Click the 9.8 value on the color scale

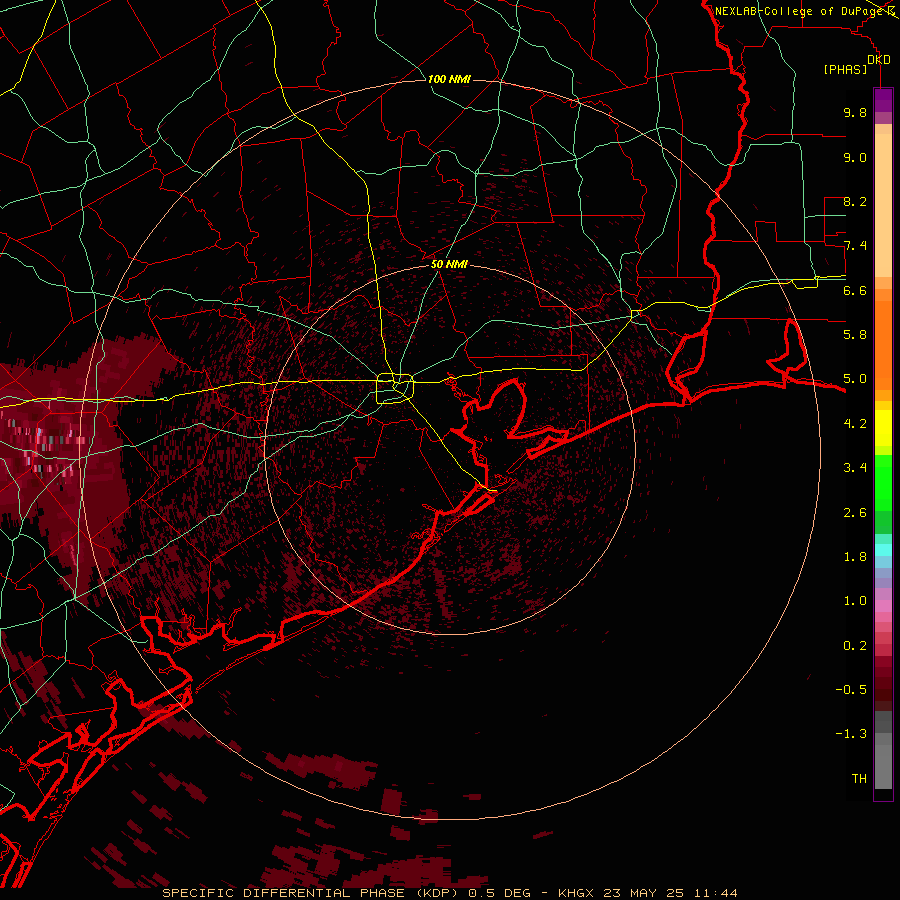855,112
